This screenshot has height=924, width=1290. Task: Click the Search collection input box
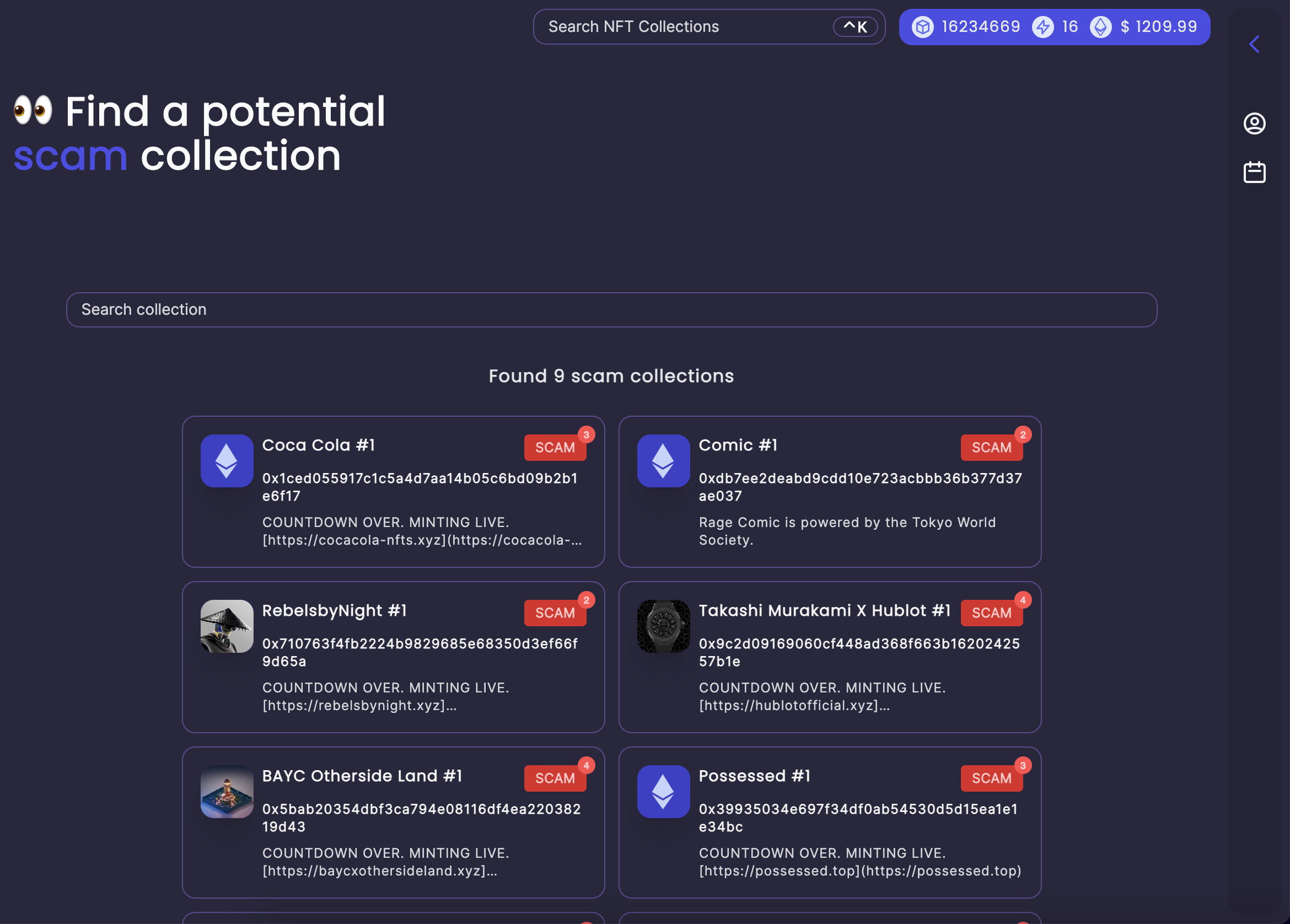[x=611, y=309]
